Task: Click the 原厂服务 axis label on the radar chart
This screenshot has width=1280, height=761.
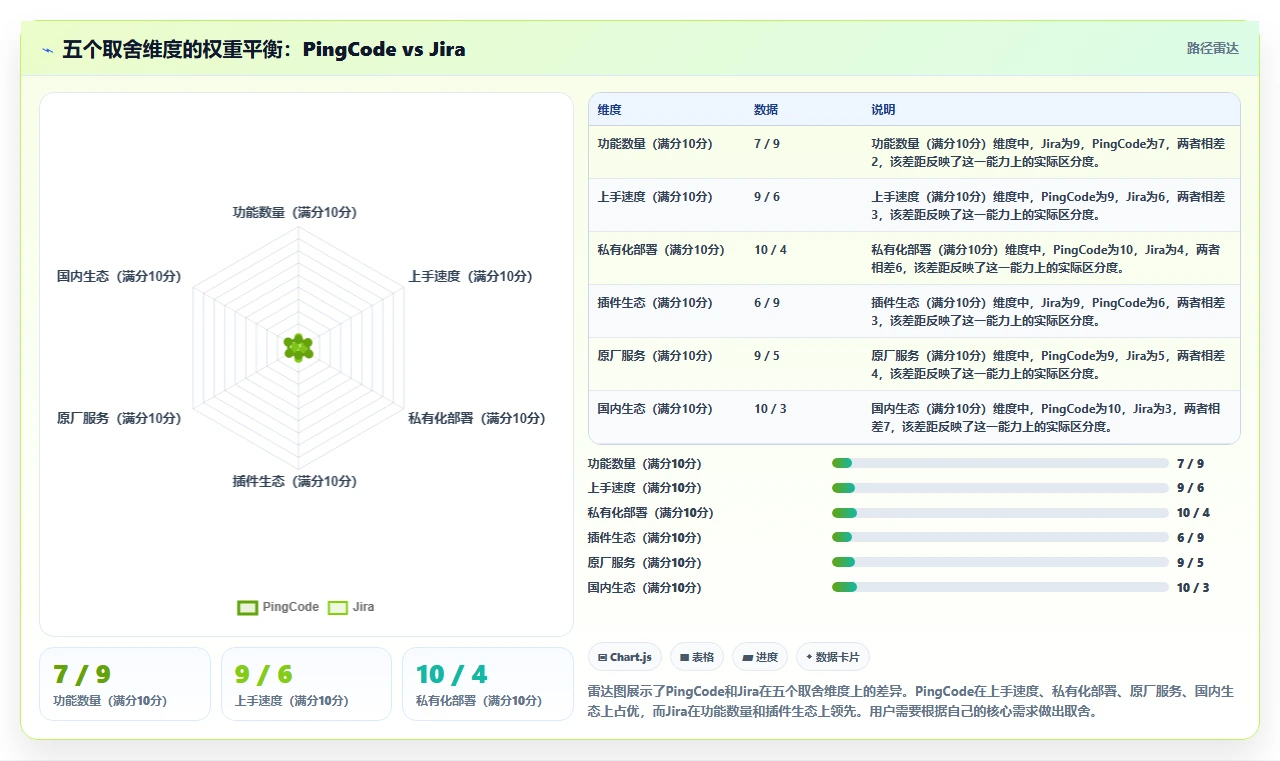Action: (119, 418)
